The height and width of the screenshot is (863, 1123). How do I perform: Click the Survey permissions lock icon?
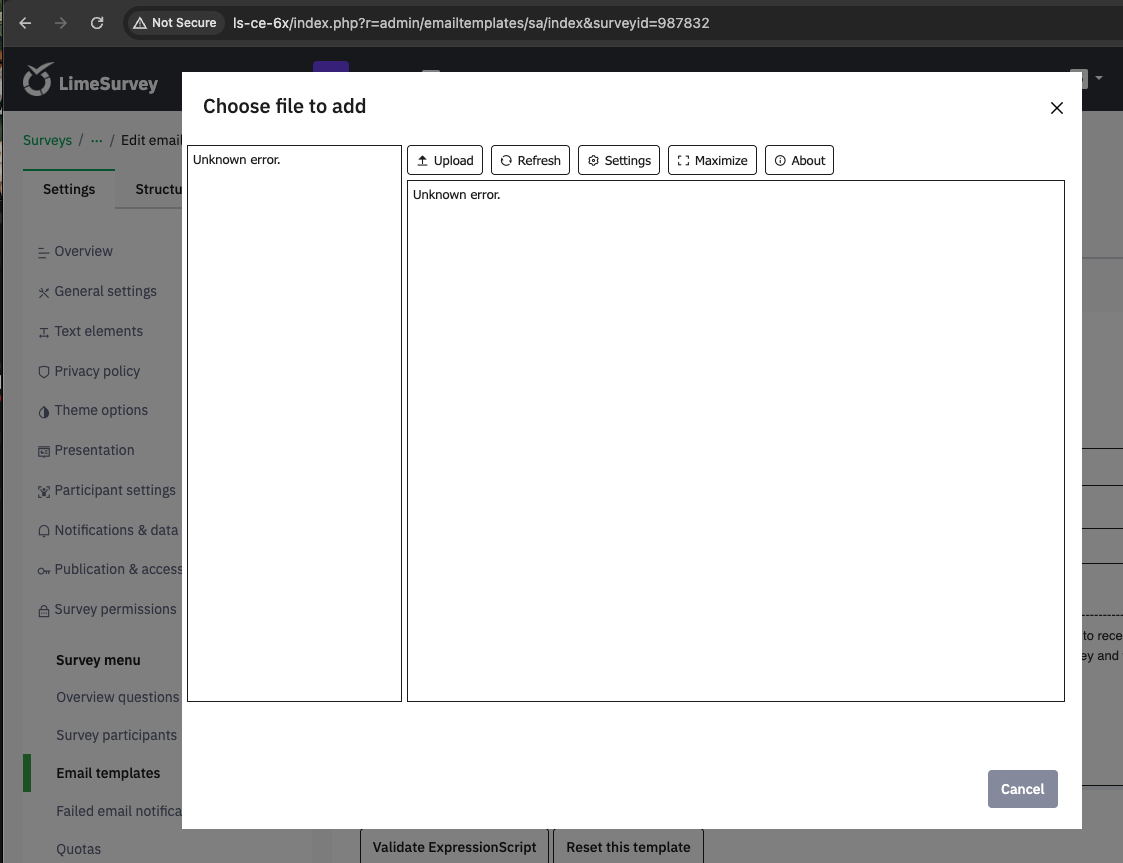44,611
